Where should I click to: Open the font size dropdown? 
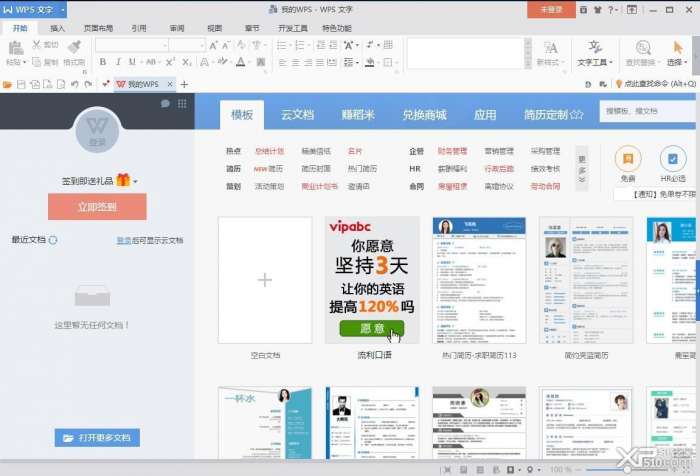click(x=202, y=46)
